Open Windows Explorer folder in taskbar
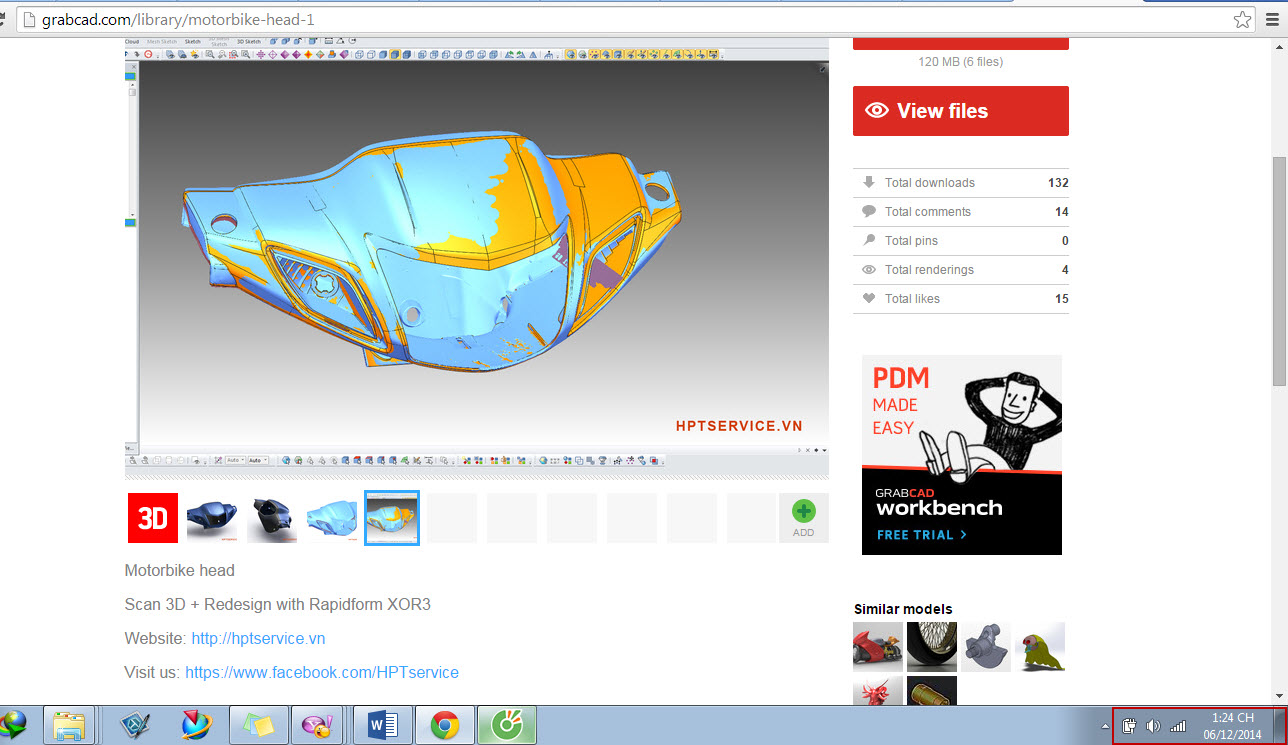The width and height of the screenshot is (1288, 745). click(69, 725)
